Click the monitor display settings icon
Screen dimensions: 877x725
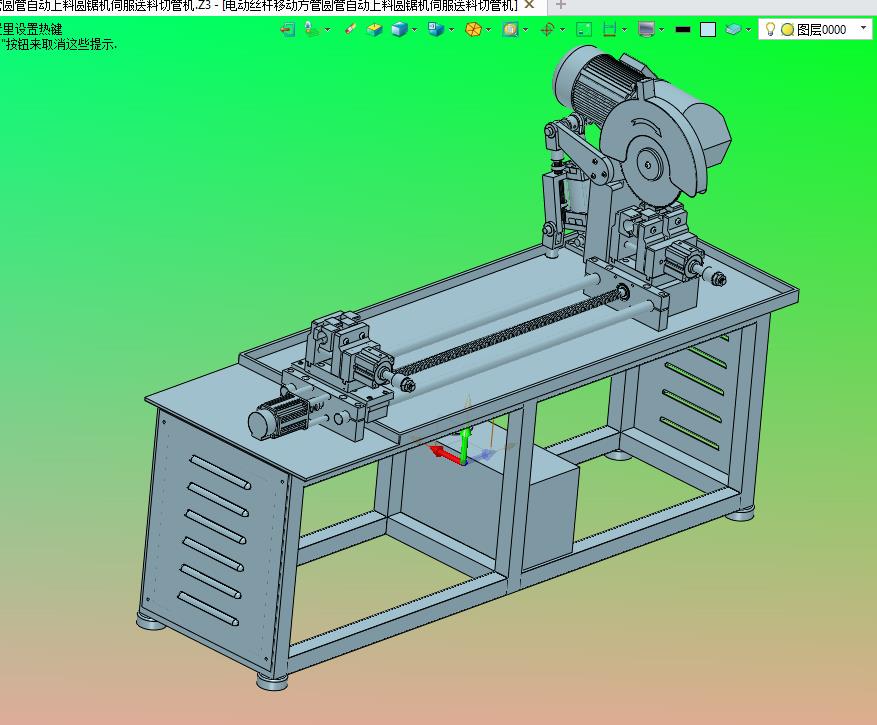click(647, 29)
